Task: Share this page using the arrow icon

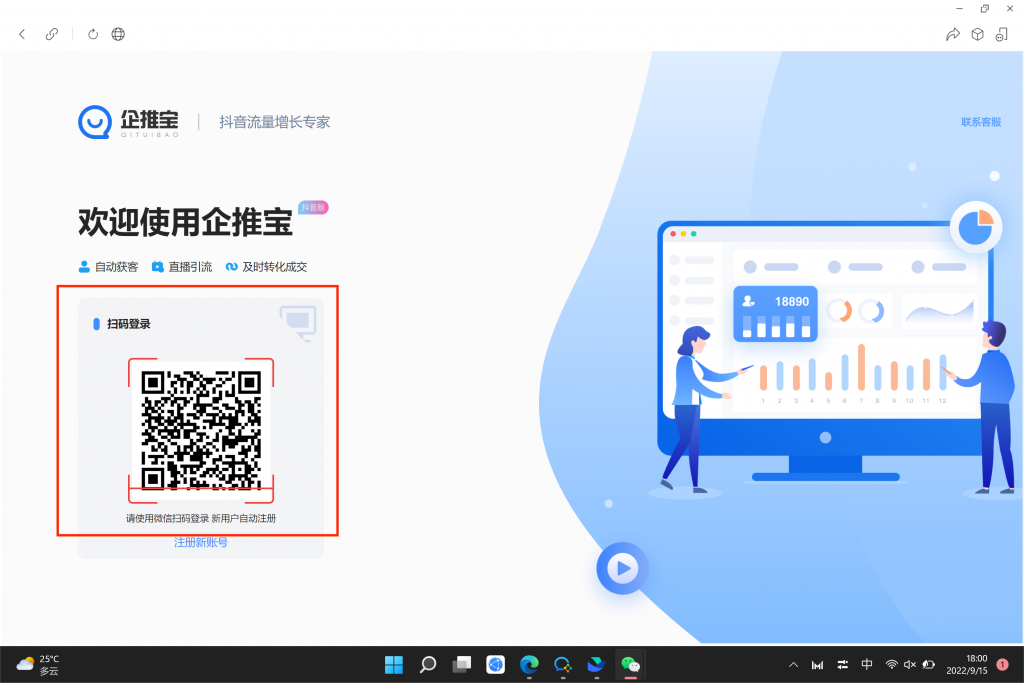Action: tap(953, 34)
